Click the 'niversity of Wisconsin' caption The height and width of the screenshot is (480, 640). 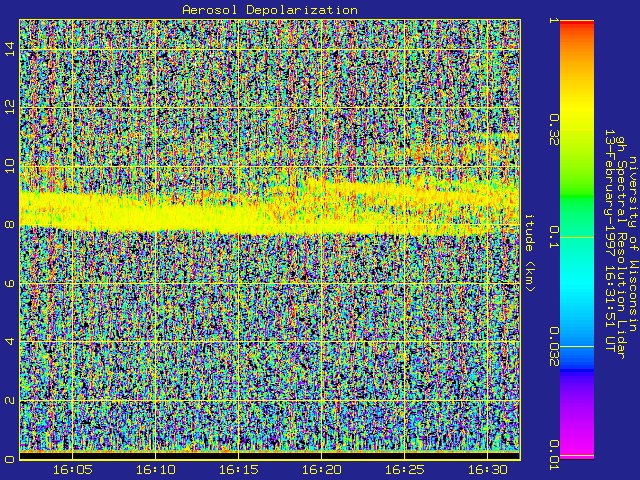pyautogui.click(x=632, y=244)
